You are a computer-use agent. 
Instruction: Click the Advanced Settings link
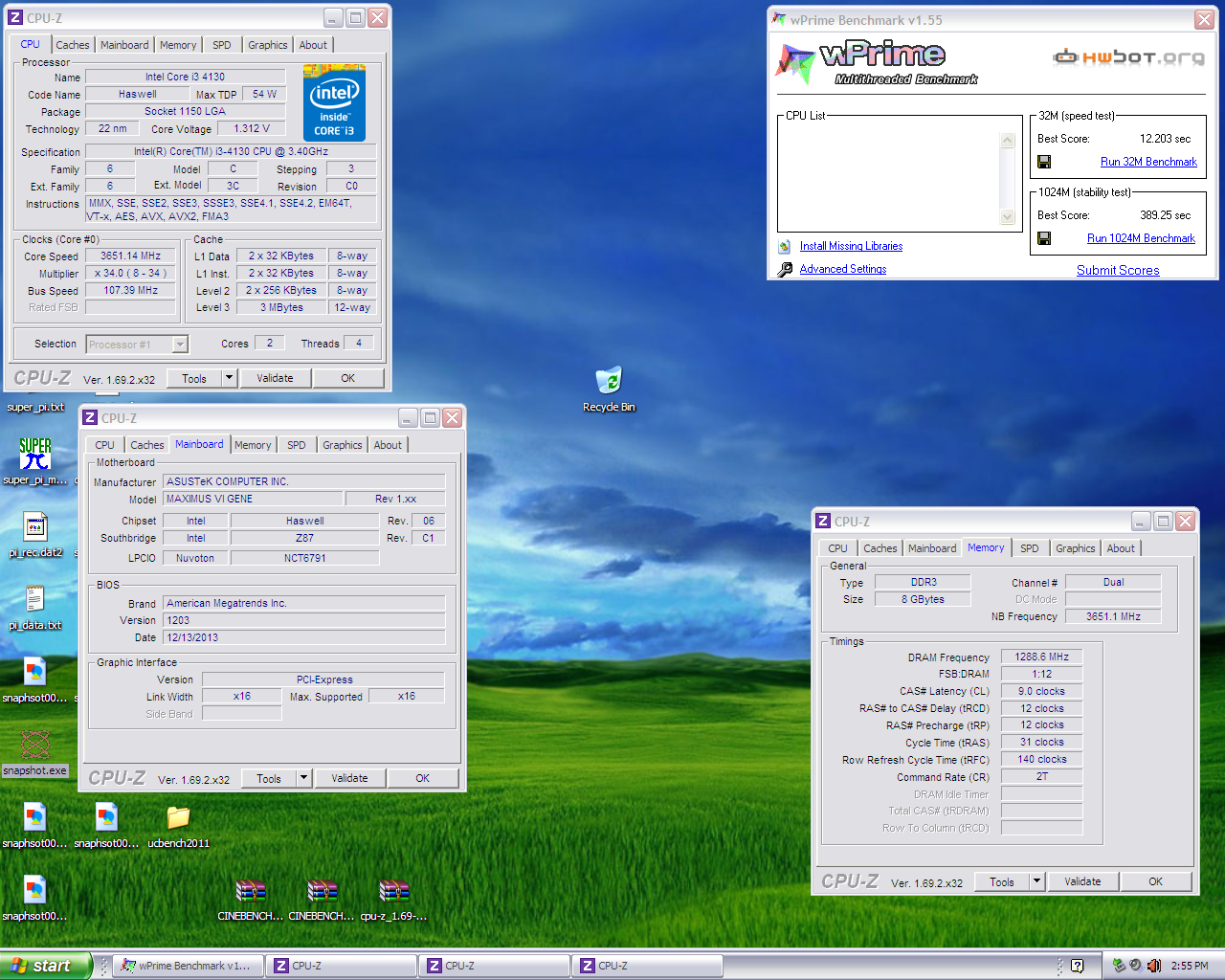point(843,269)
